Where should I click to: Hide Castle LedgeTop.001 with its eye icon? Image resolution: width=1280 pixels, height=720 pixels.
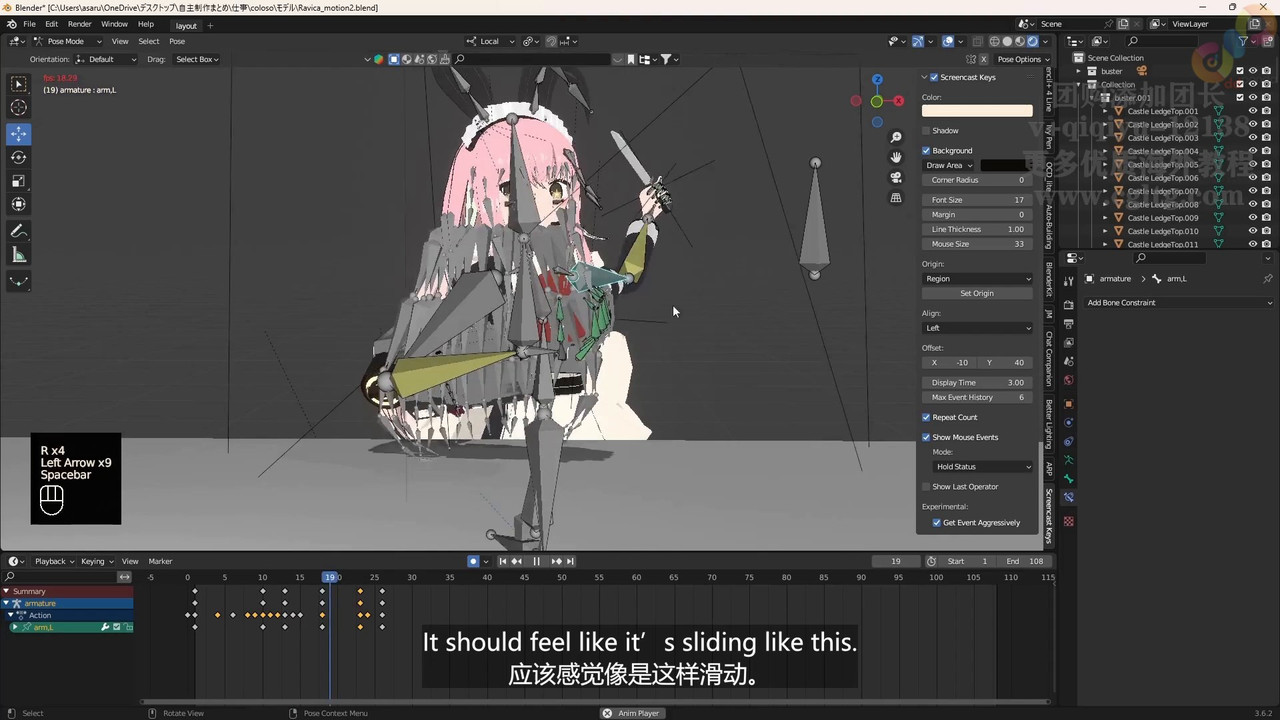1252,111
